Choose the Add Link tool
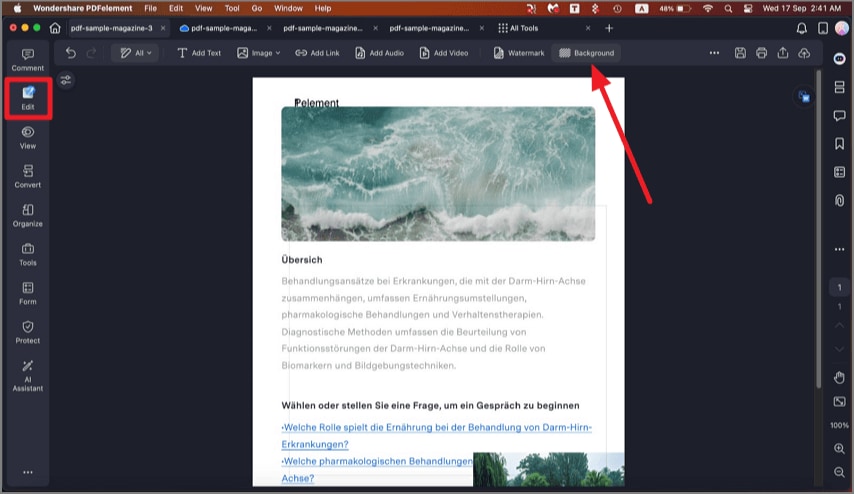 click(317, 53)
